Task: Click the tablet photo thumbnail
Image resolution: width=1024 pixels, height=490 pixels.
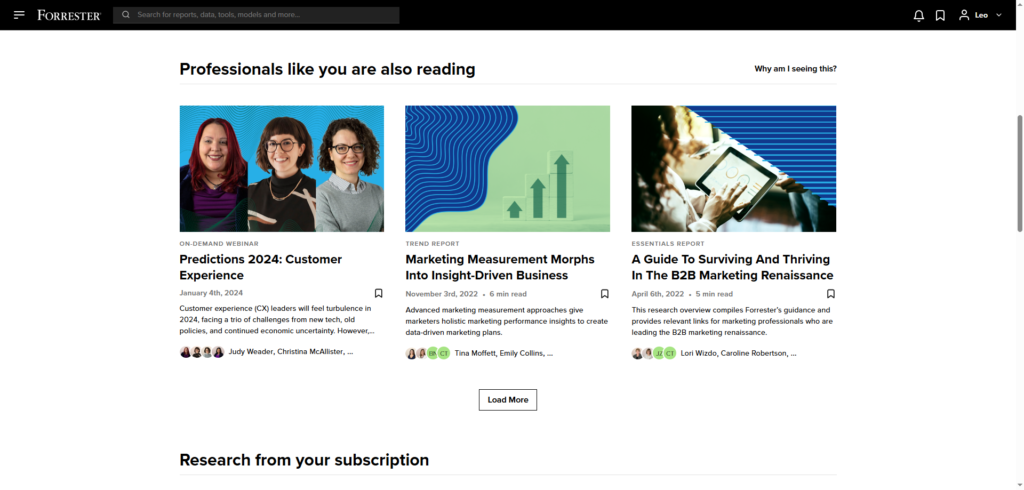Action: pyautogui.click(x=733, y=168)
